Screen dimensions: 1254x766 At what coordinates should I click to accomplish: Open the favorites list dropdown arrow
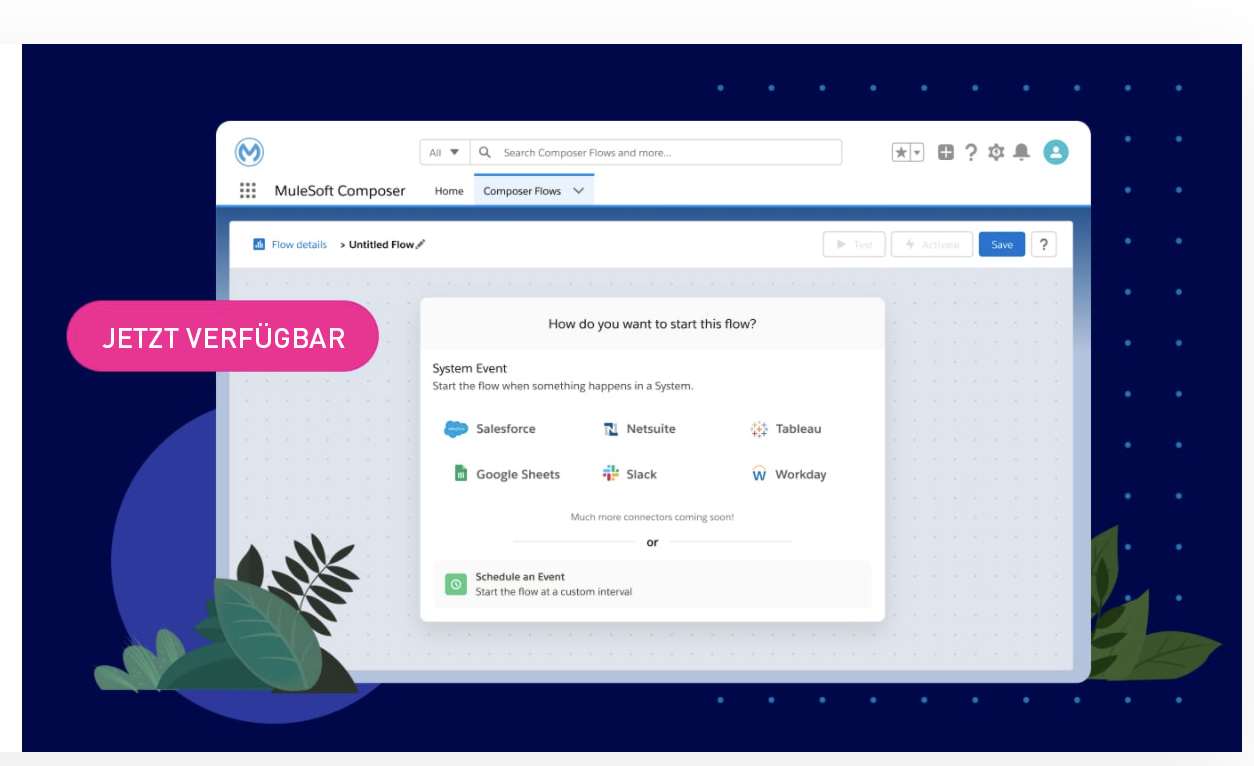(x=917, y=152)
